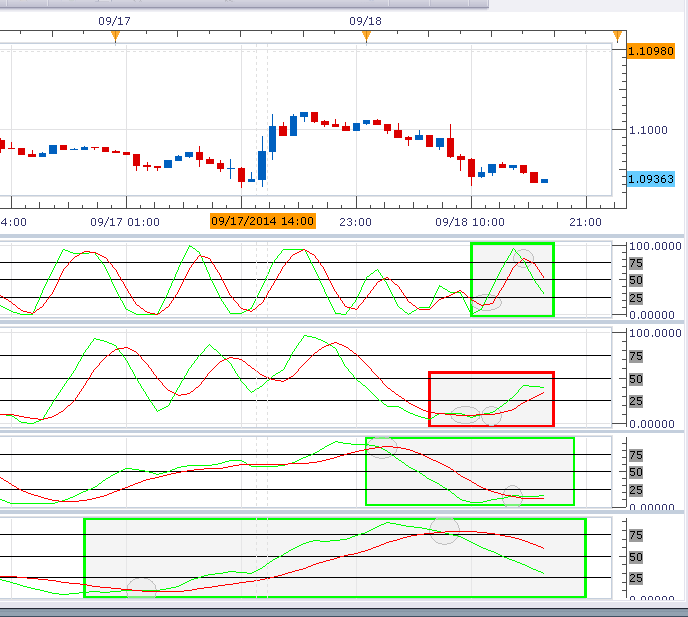Click the 75 level label in second indicator panel
Viewport: 688px width, 617px height.
(636, 356)
